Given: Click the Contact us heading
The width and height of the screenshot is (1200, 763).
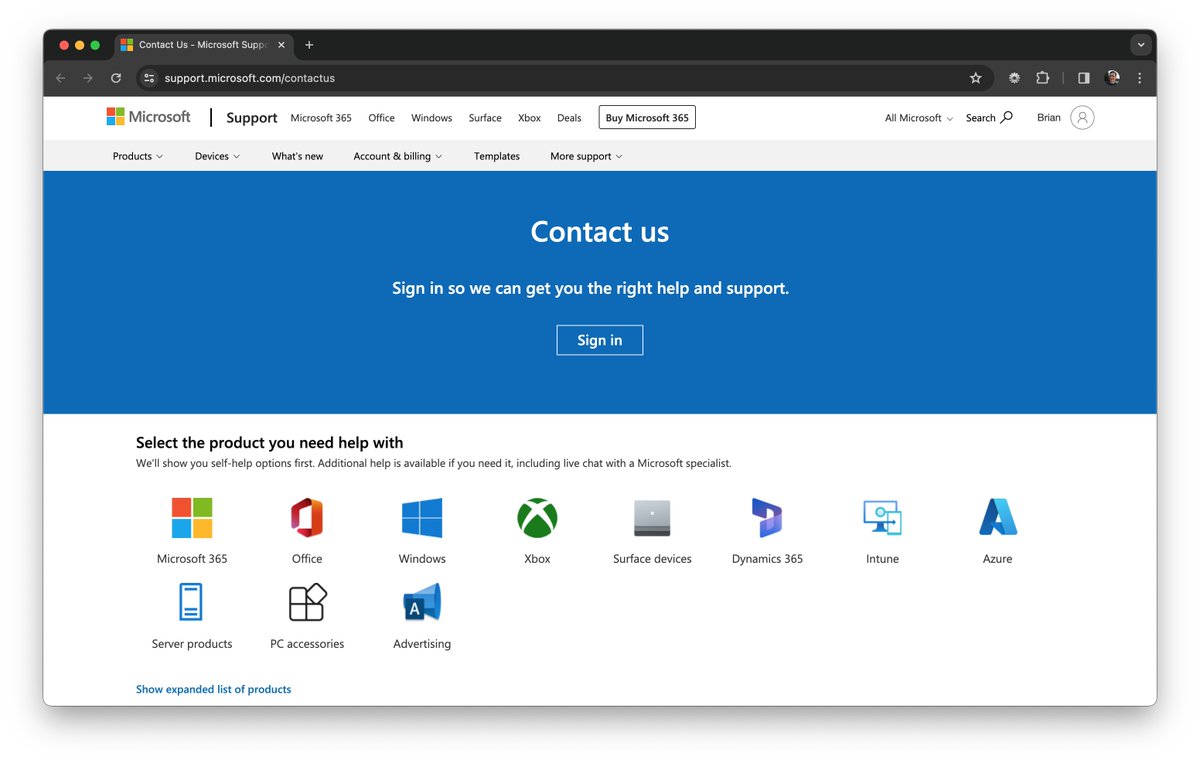Looking at the screenshot, I should tap(600, 231).
